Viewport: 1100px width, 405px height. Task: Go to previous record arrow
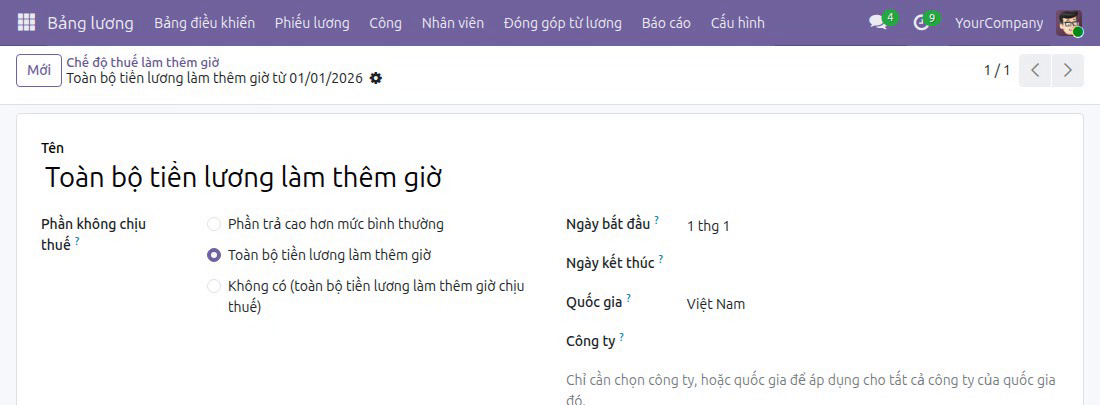[x=1035, y=70]
